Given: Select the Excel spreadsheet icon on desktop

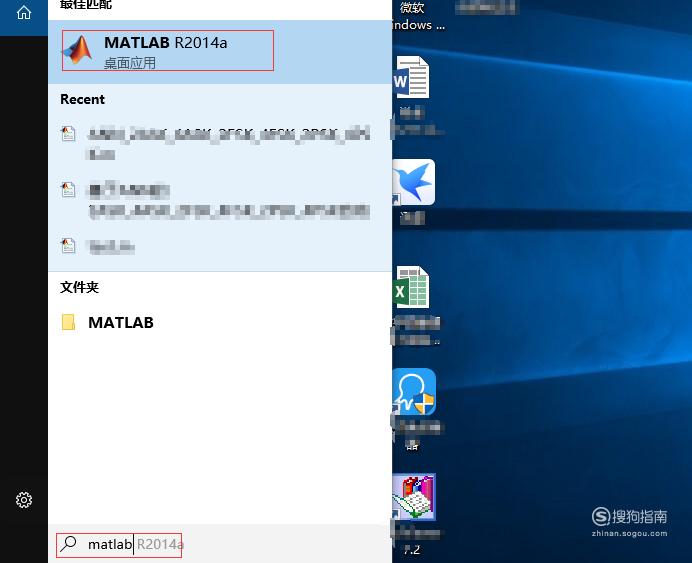Looking at the screenshot, I should 411,287.
